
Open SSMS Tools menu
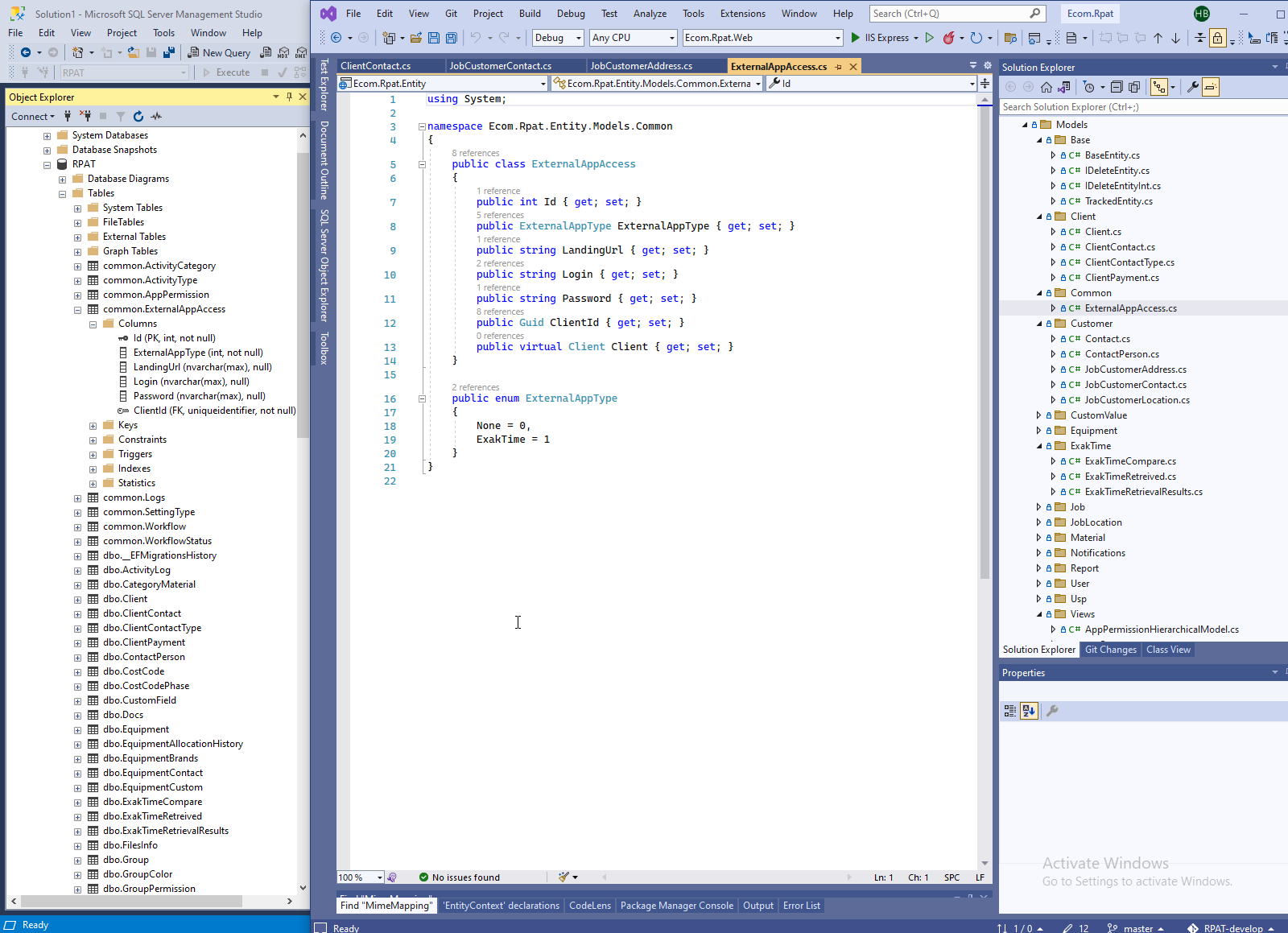(x=164, y=33)
